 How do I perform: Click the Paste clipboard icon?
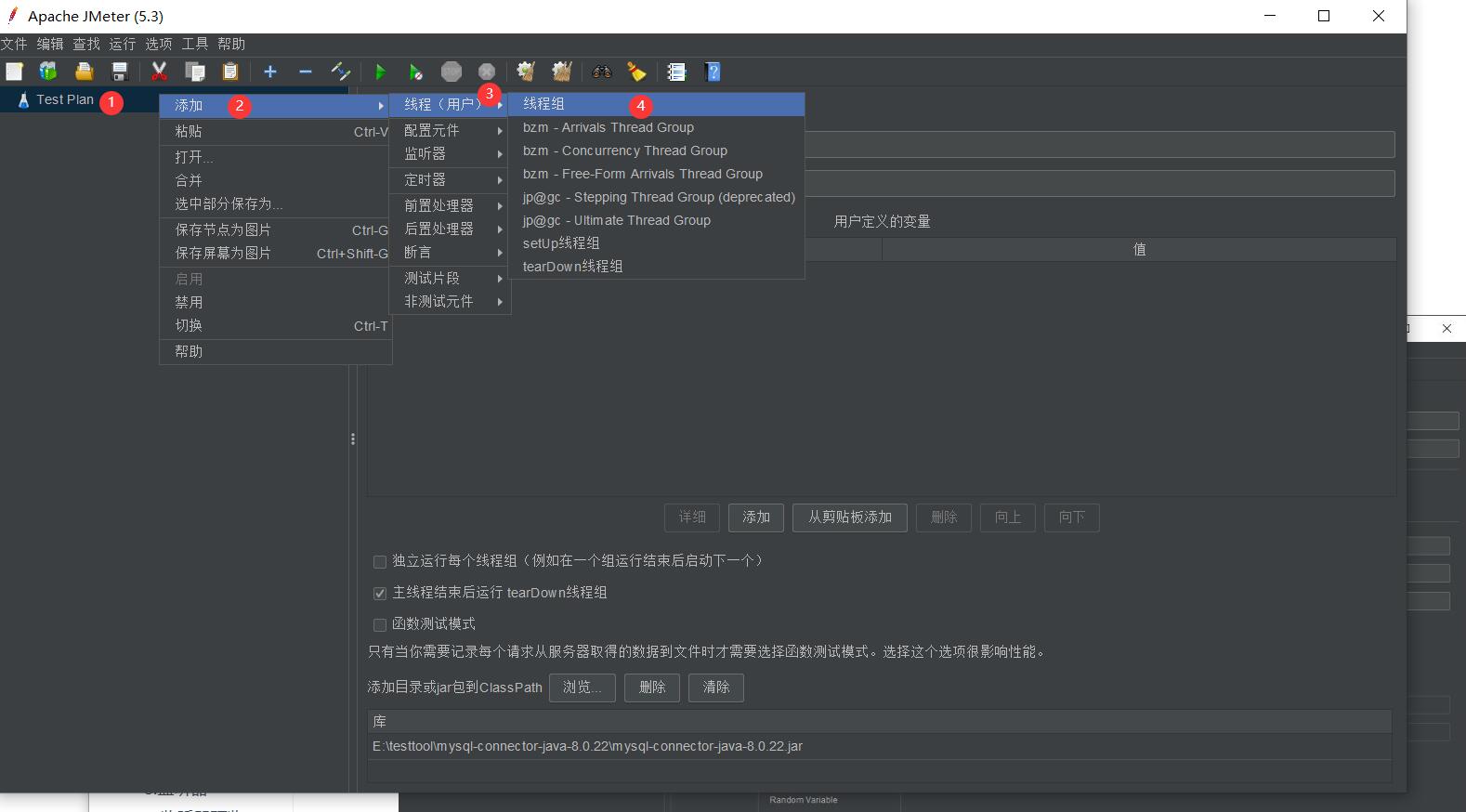pyautogui.click(x=230, y=72)
